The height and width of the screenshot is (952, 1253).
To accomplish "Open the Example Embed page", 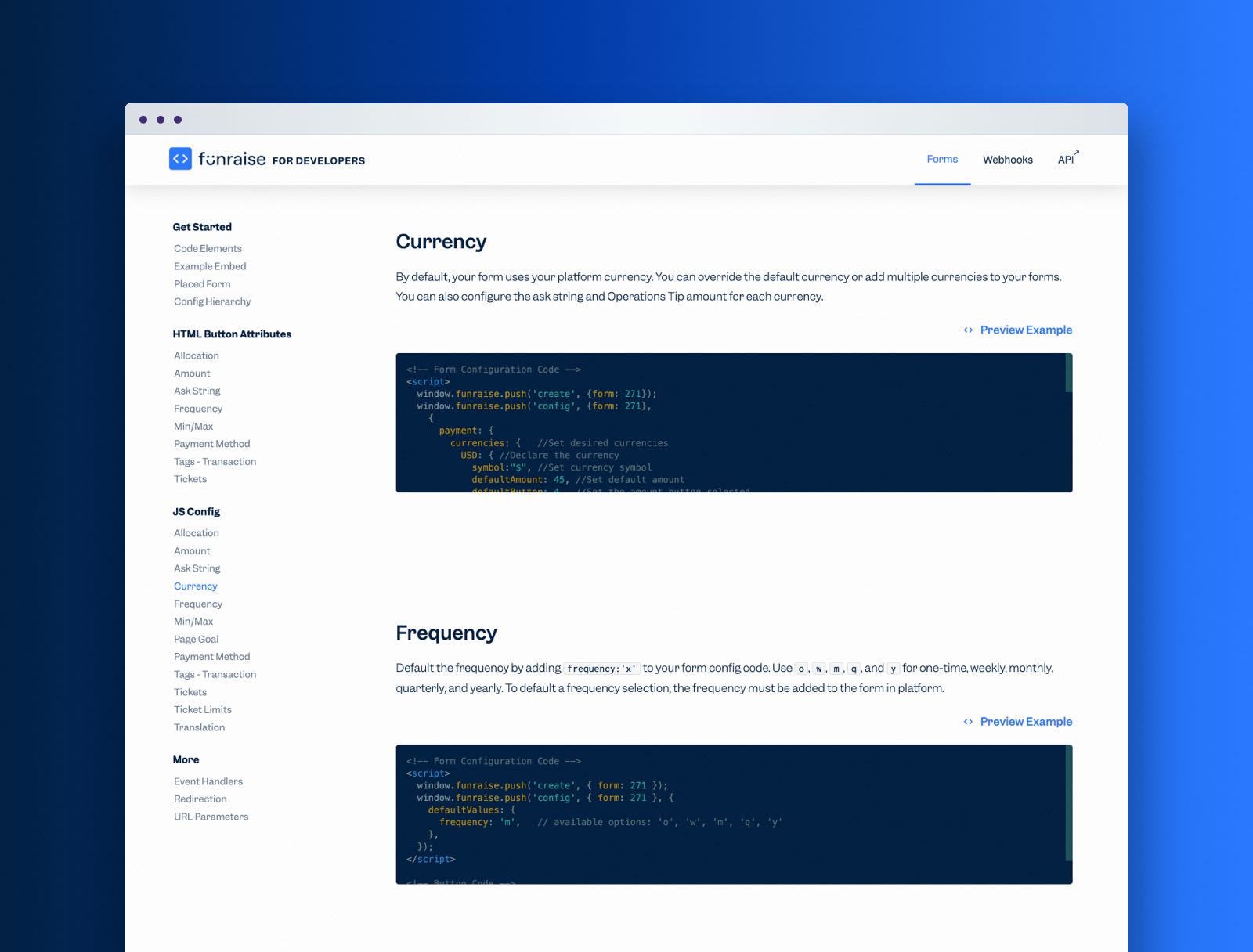I will (x=210, y=266).
